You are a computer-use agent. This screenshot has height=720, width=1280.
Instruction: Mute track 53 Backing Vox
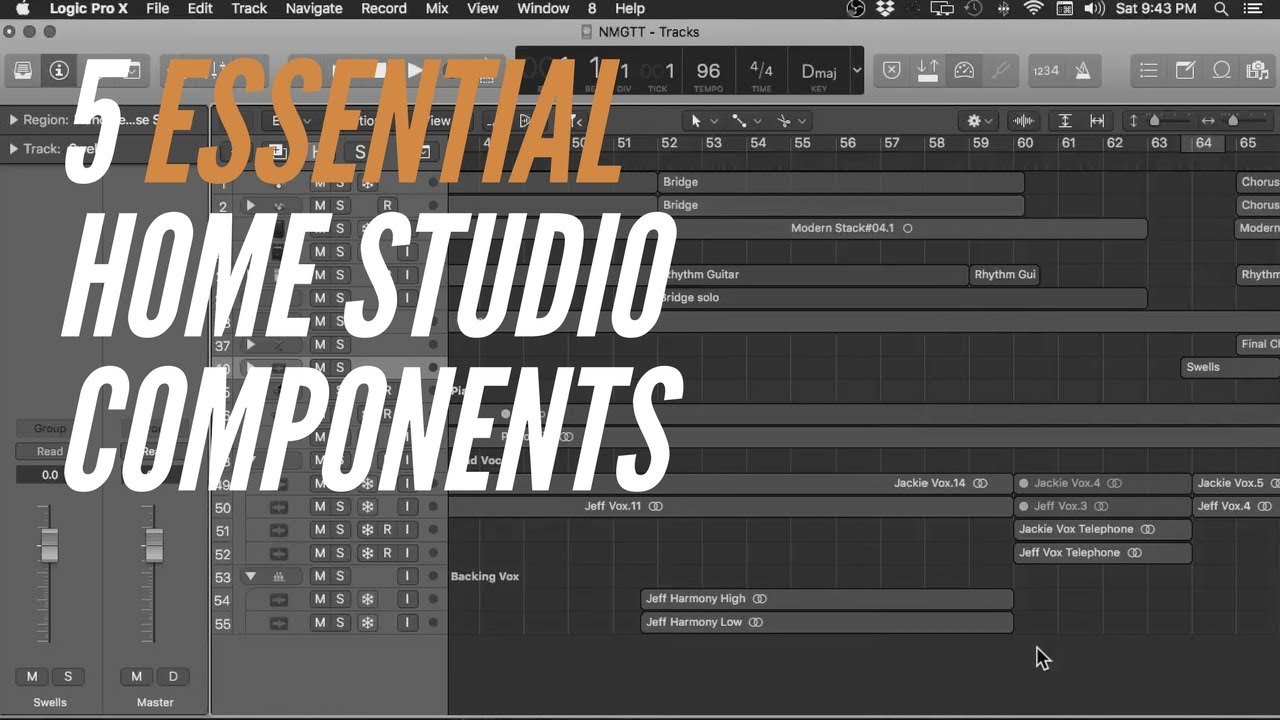[320, 576]
